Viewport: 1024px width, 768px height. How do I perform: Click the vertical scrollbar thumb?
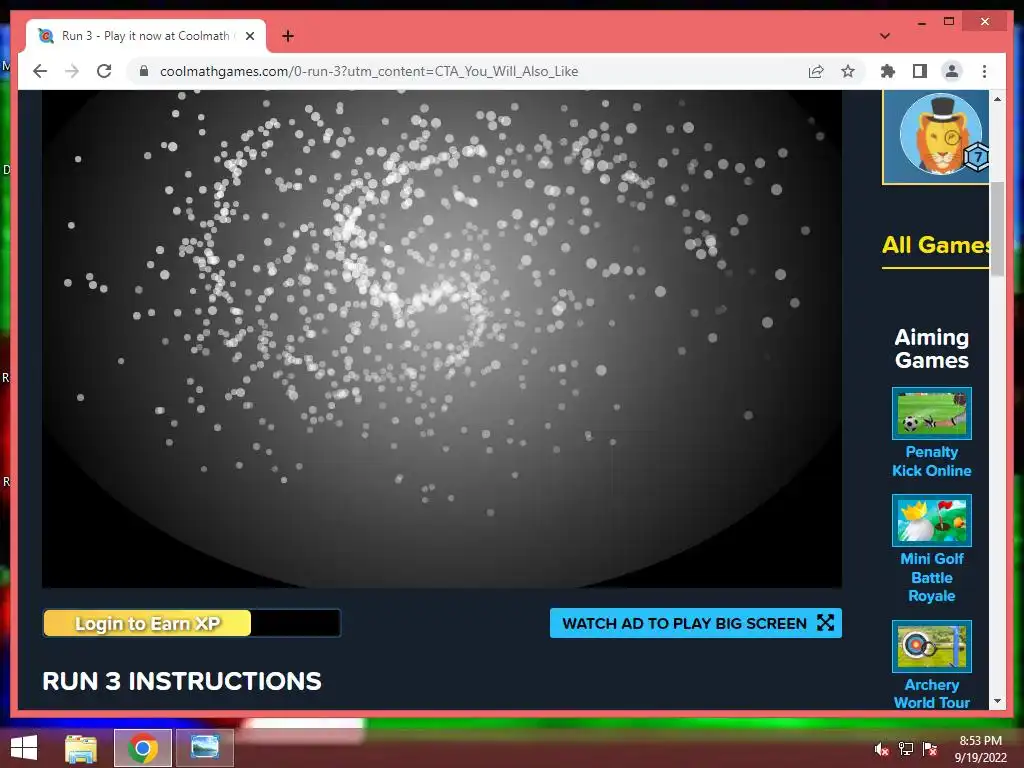tap(997, 229)
